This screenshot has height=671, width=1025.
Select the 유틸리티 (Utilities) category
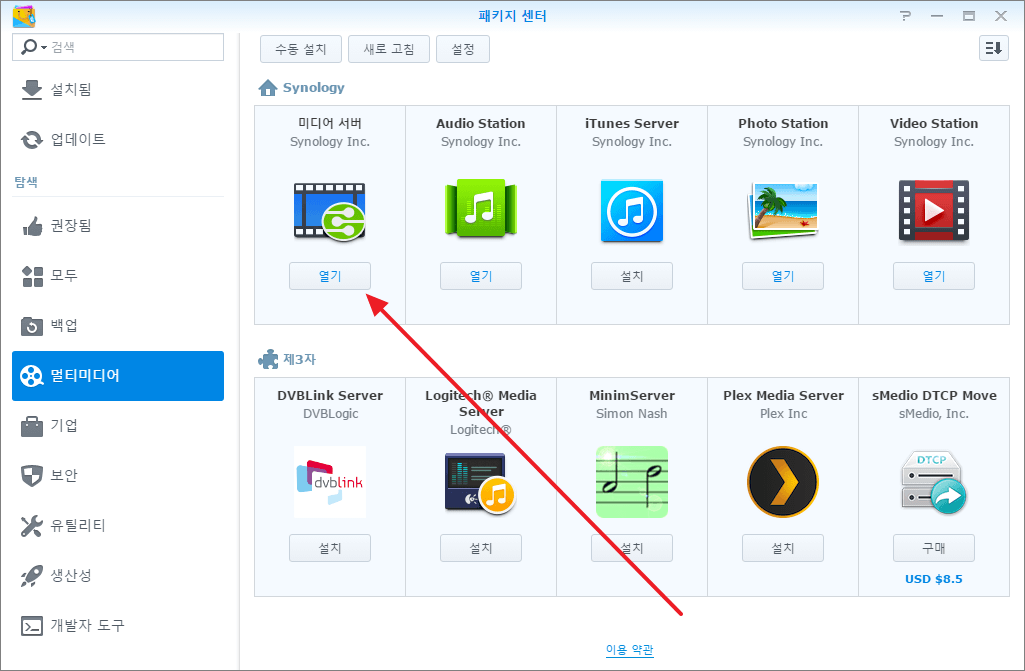coord(118,525)
